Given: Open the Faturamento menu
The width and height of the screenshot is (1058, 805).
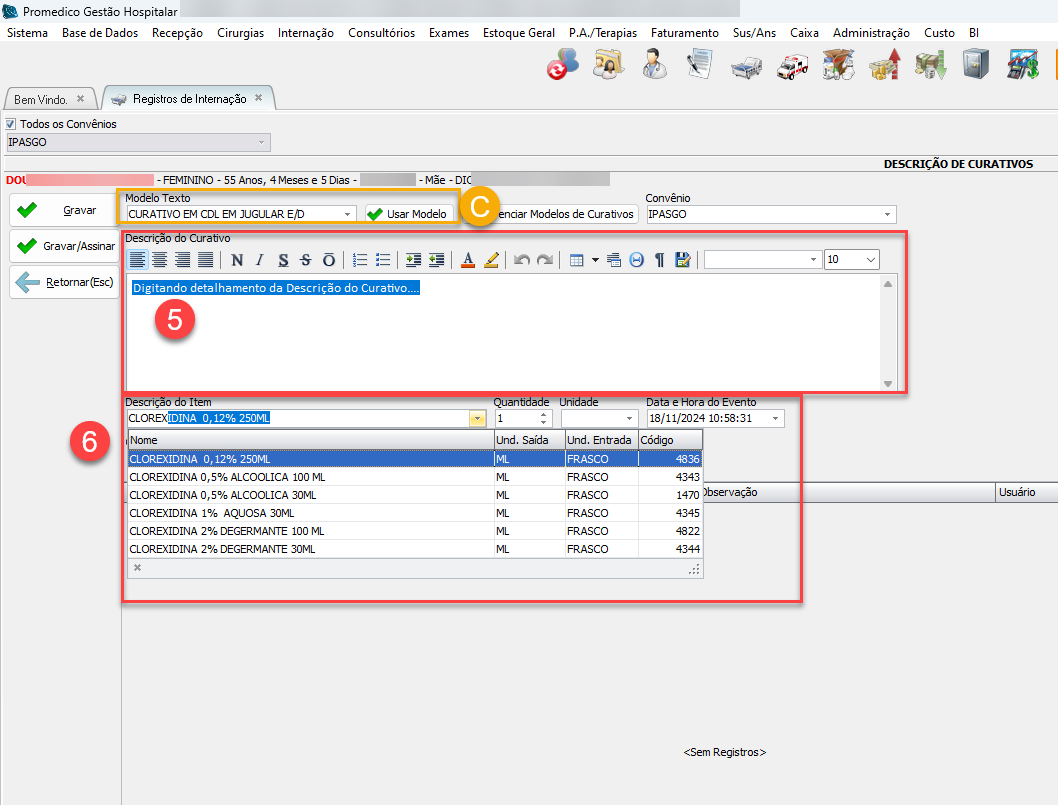Looking at the screenshot, I should coord(684,33).
